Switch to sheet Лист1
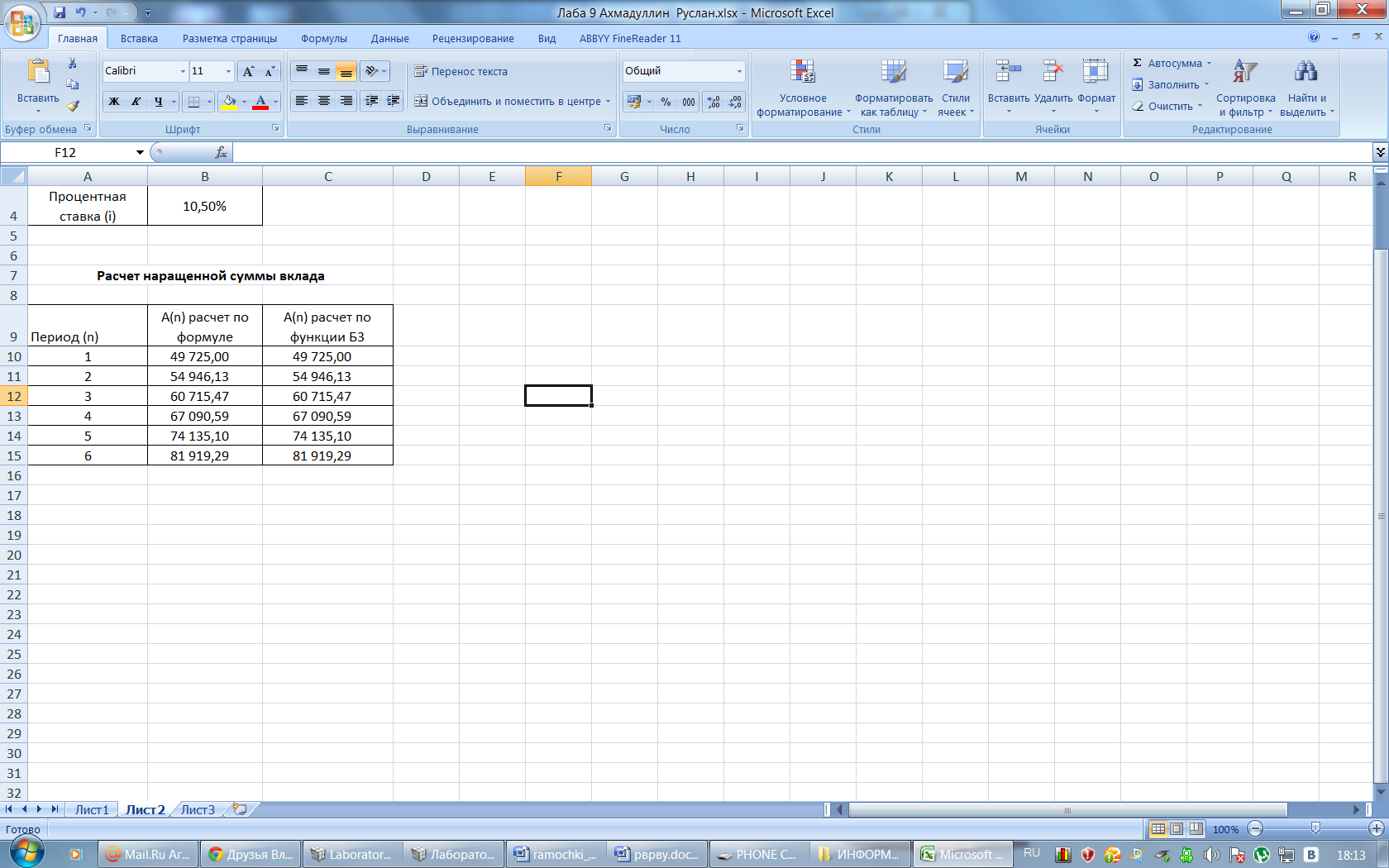Viewport: 1389px width, 868px height. click(92, 809)
